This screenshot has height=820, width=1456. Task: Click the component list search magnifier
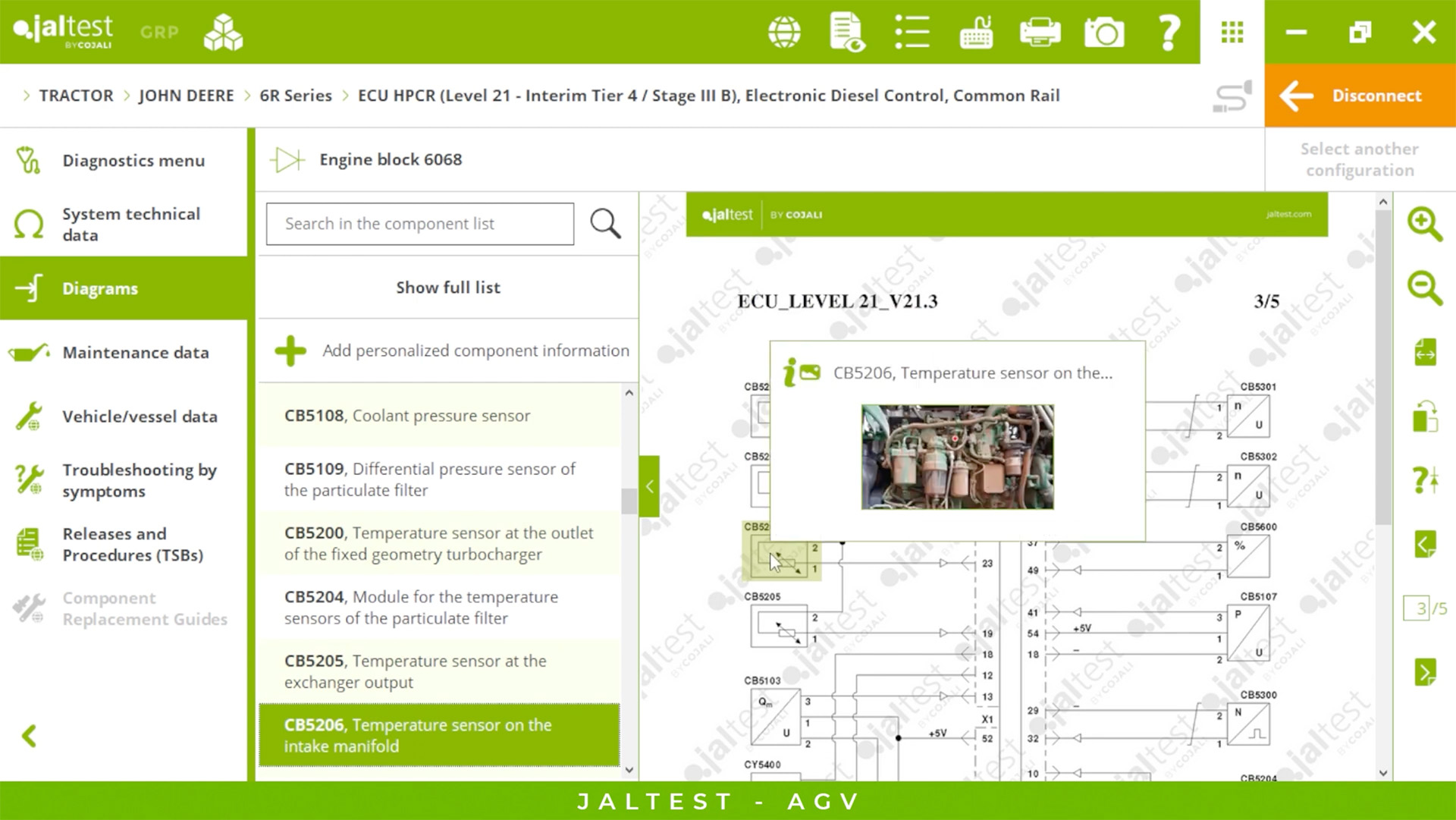click(605, 224)
